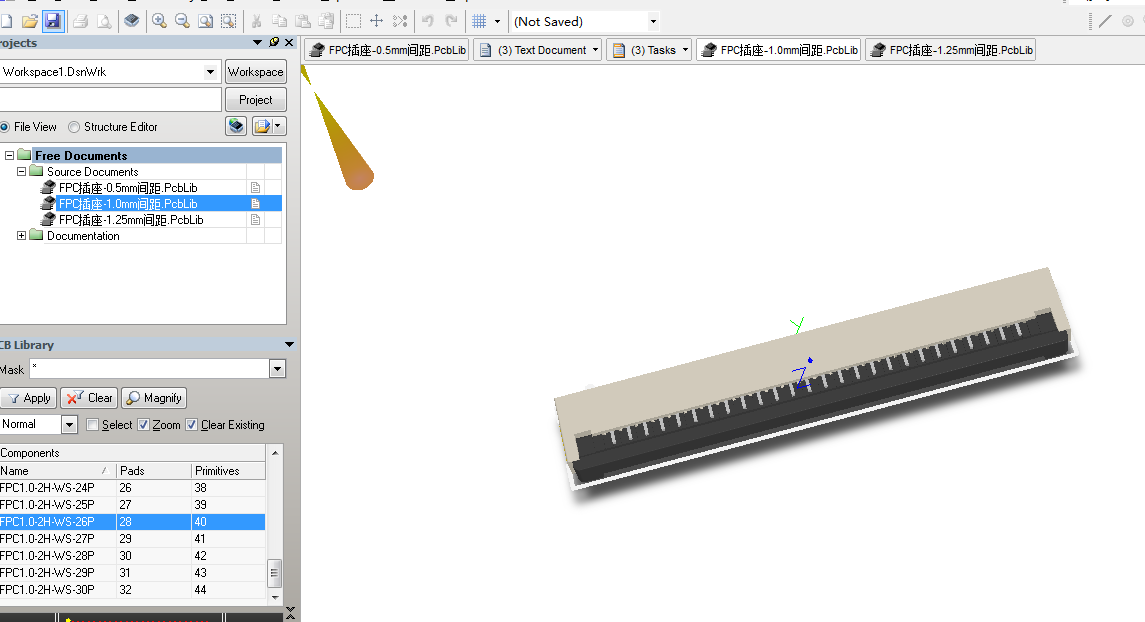Viewport: 1145px width, 622px height.
Task: Click the Cut scissors icon
Action: (256, 21)
